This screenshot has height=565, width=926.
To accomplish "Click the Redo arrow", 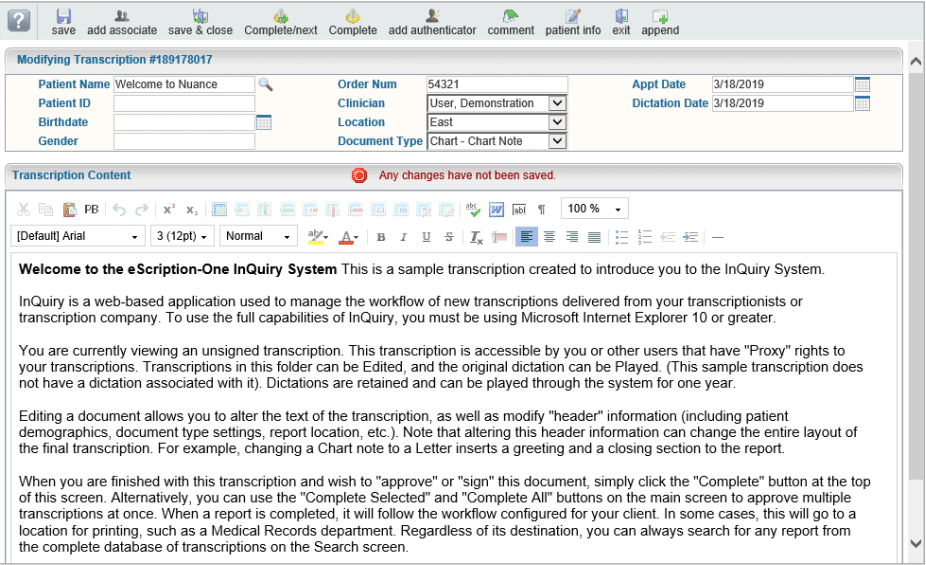I will pos(142,210).
